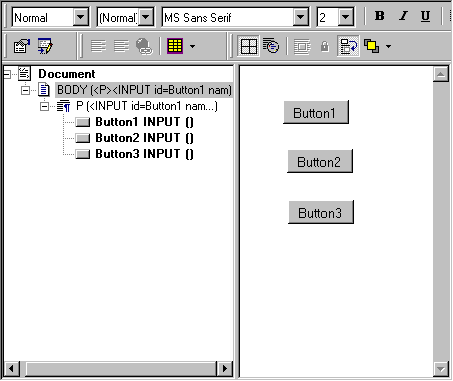Click inside the Normal style text field
This screenshot has height=381, width=453.
pyautogui.click(x=43, y=17)
